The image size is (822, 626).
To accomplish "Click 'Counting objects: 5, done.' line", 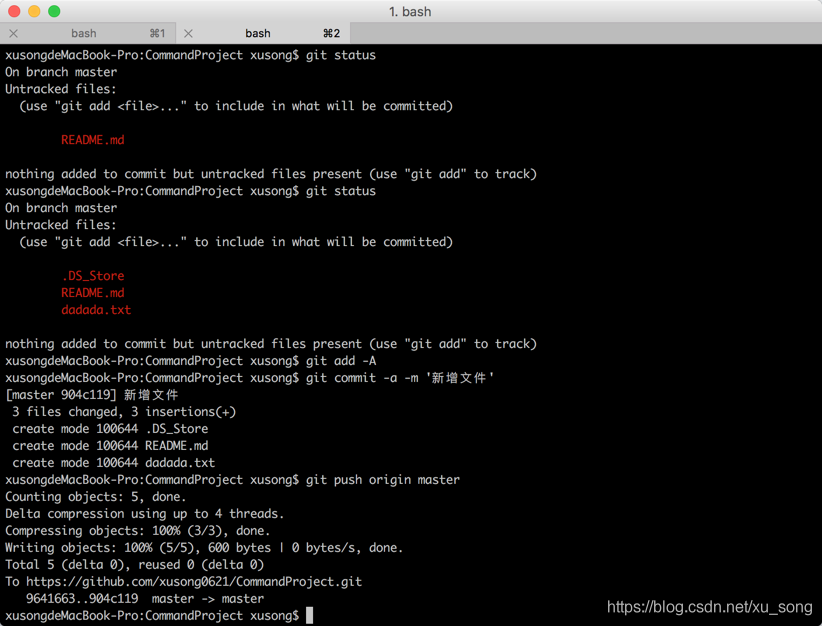I will tap(95, 497).
